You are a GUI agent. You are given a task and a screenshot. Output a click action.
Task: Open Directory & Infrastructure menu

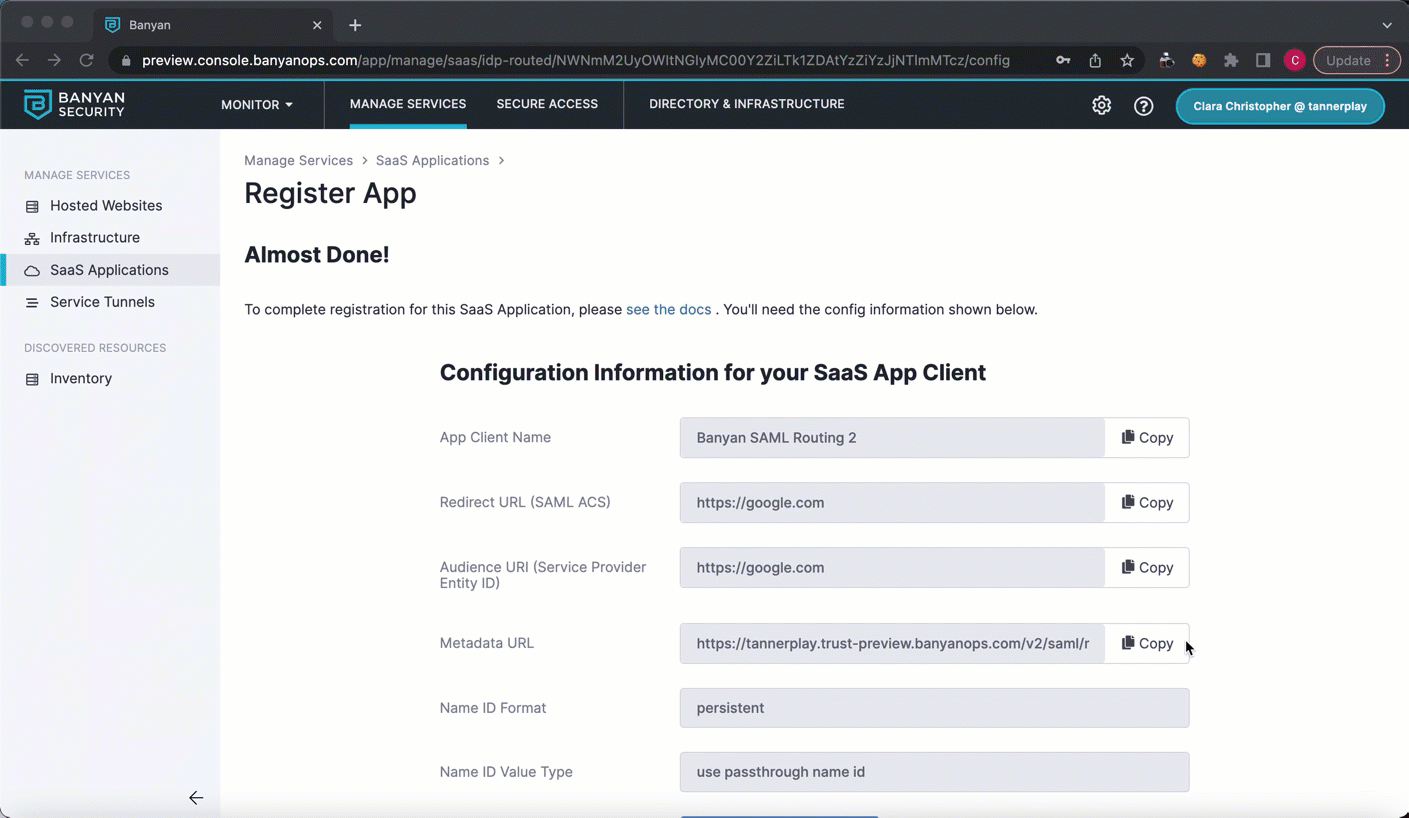pyautogui.click(x=746, y=104)
